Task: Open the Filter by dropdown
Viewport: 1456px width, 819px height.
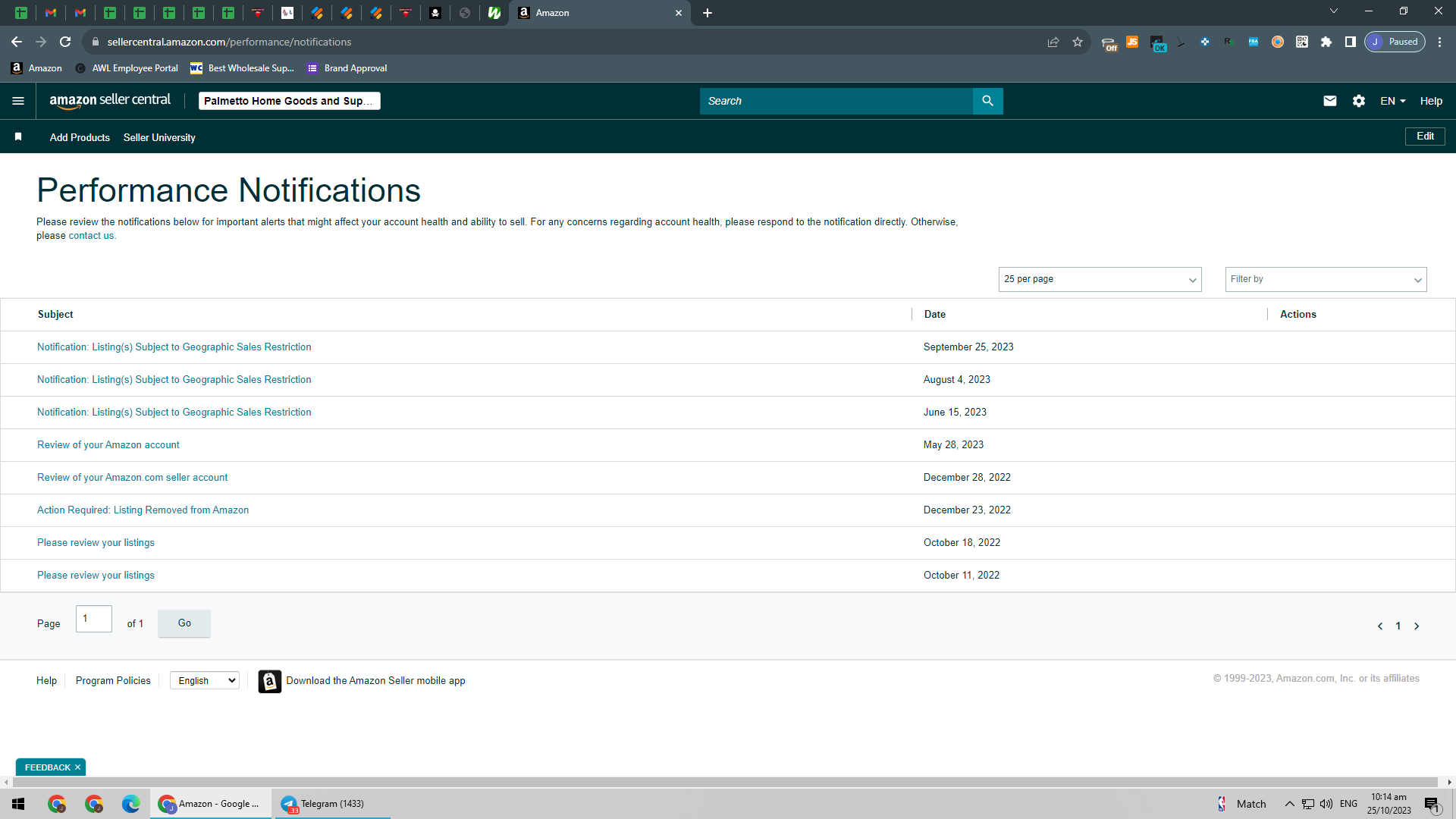Action: [x=1326, y=279]
